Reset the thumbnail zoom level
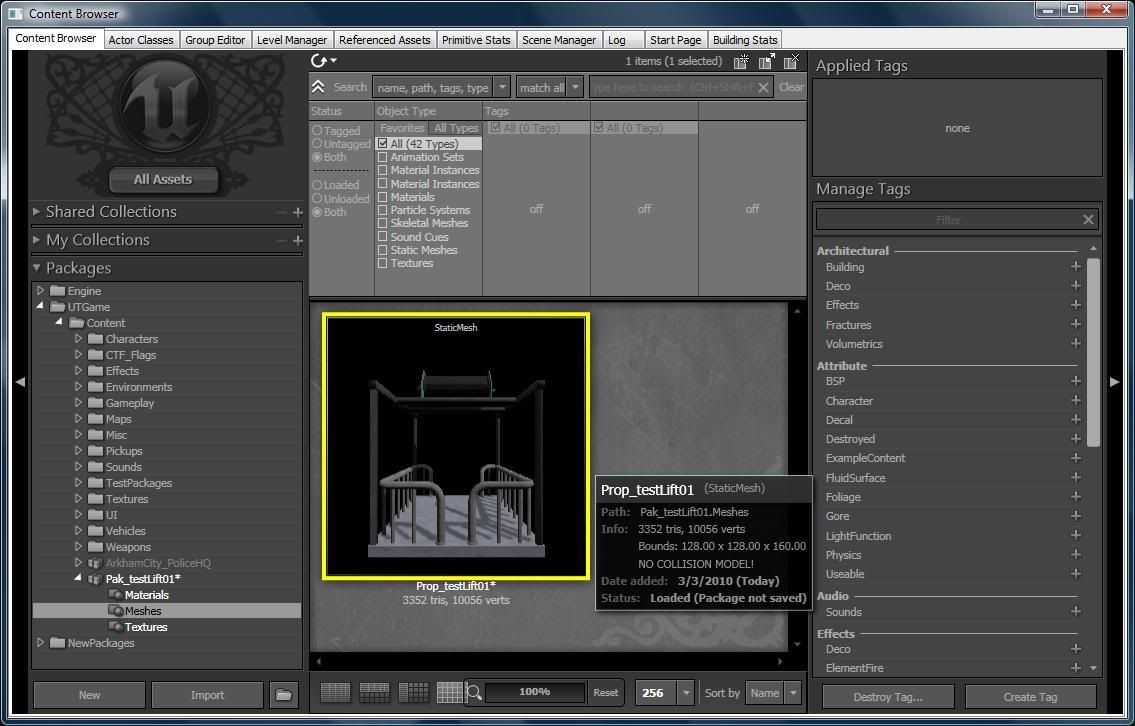1135x726 pixels. tap(606, 693)
